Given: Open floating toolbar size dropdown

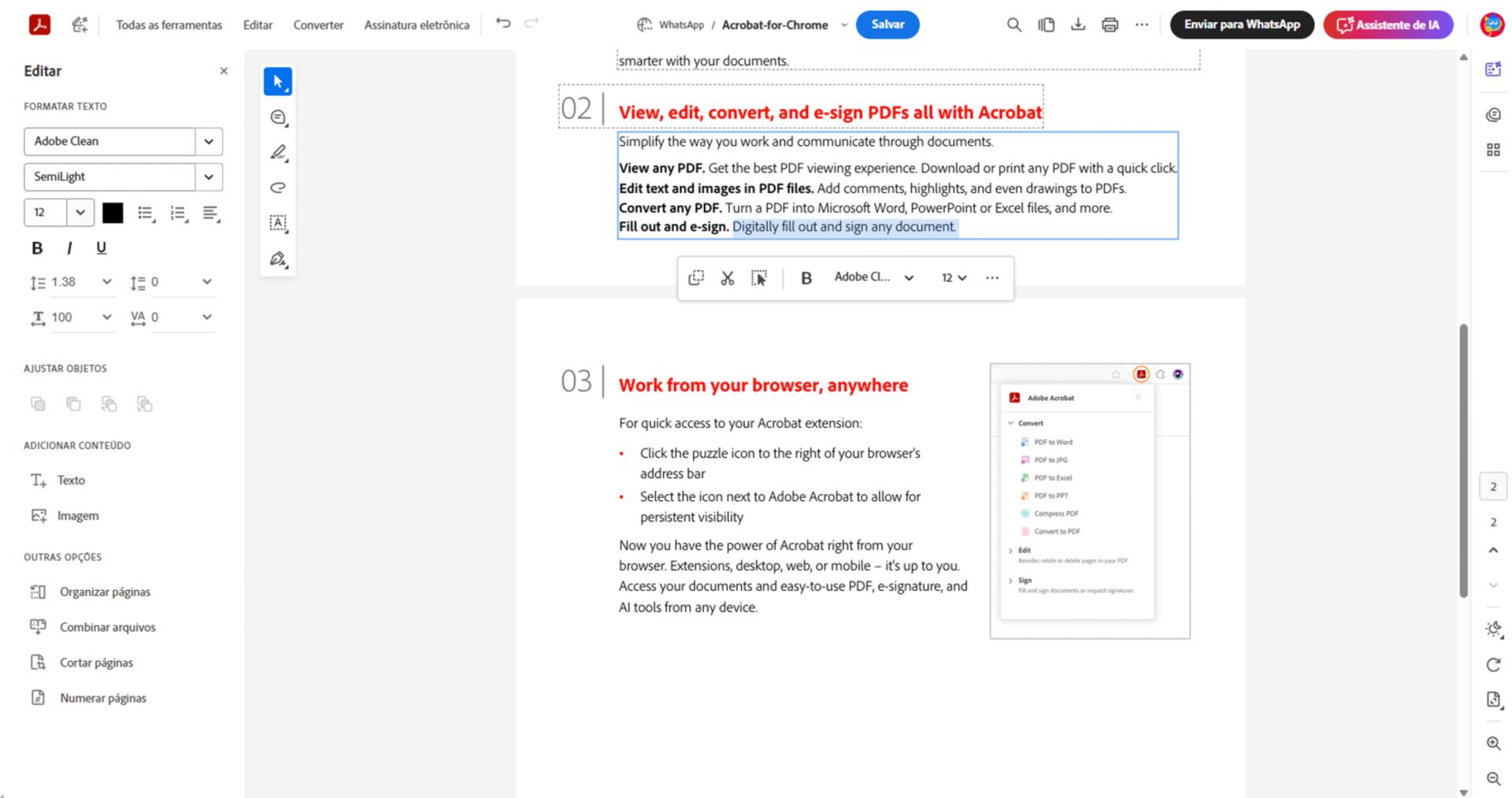Looking at the screenshot, I should [x=954, y=278].
